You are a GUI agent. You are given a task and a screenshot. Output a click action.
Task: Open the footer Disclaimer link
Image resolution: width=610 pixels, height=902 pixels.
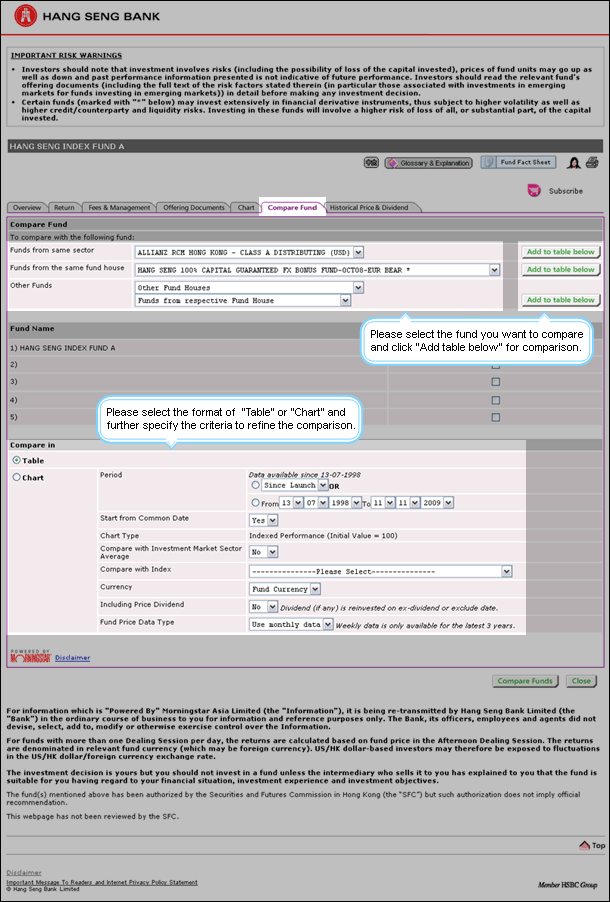24,873
